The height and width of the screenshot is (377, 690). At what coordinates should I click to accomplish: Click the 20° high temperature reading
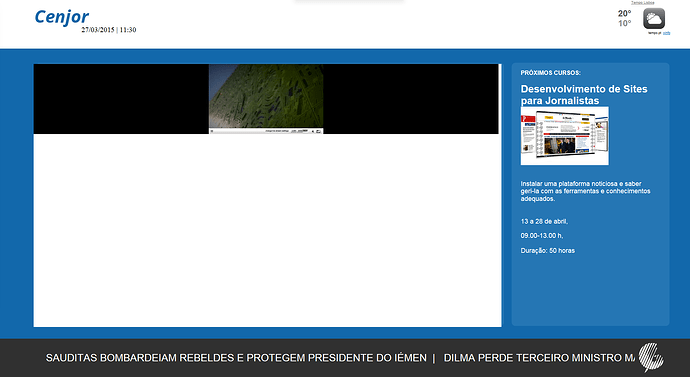(624, 13)
